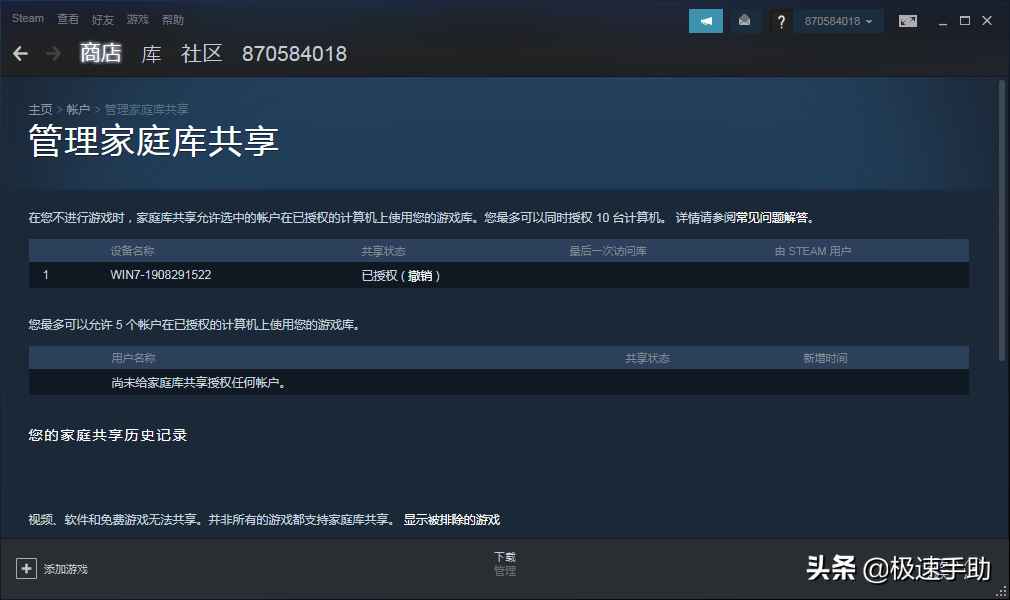Click the back navigation arrow
This screenshot has width=1010, height=600.
(x=20, y=54)
